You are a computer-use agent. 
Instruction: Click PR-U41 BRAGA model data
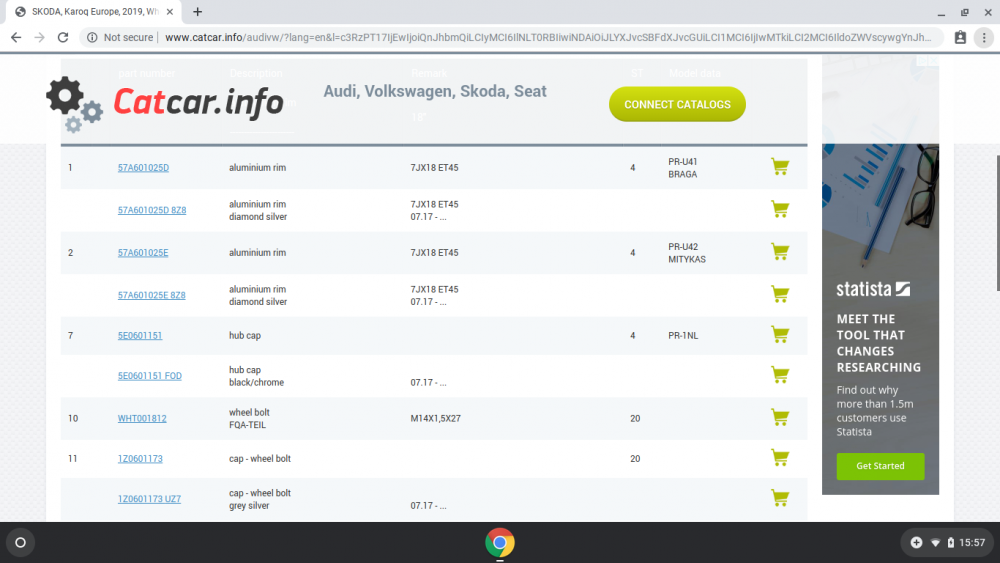[683, 168]
